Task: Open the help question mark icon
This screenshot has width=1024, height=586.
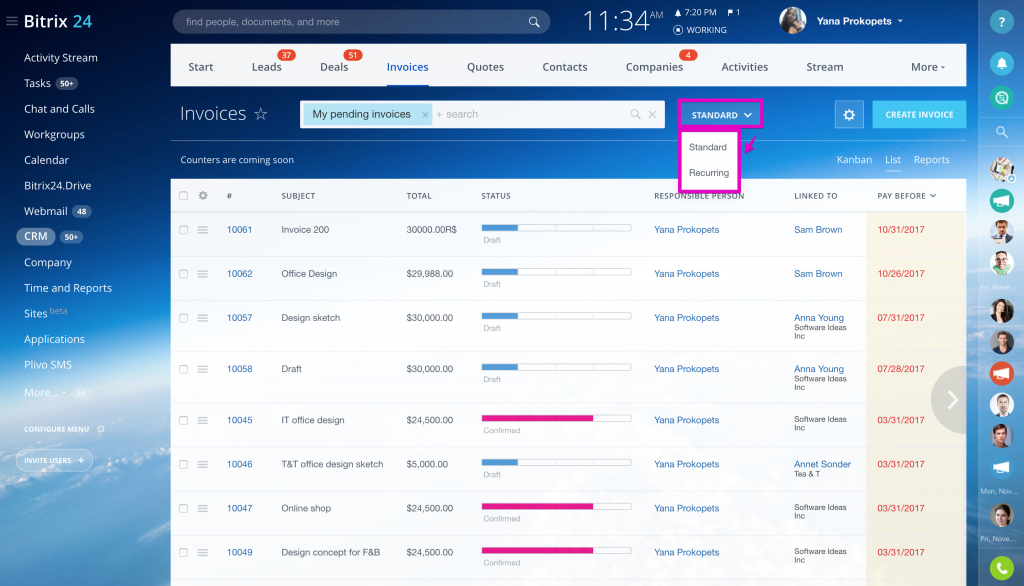Action: coord(1001,22)
